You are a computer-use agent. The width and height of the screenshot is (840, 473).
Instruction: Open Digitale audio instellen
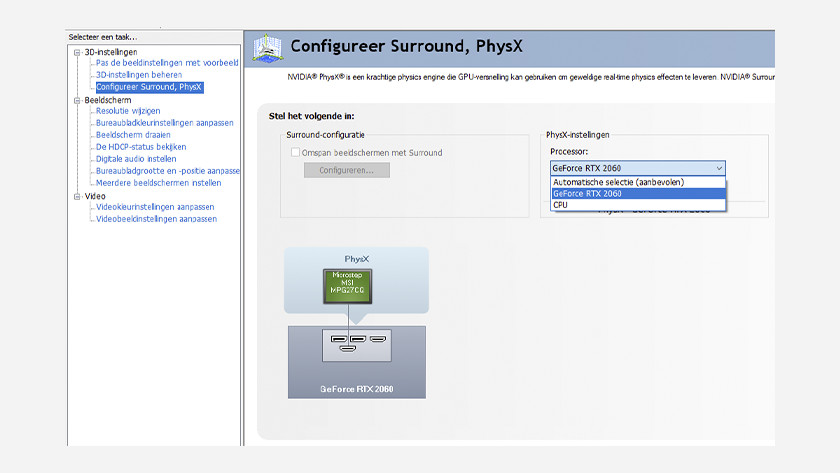pos(136,159)
